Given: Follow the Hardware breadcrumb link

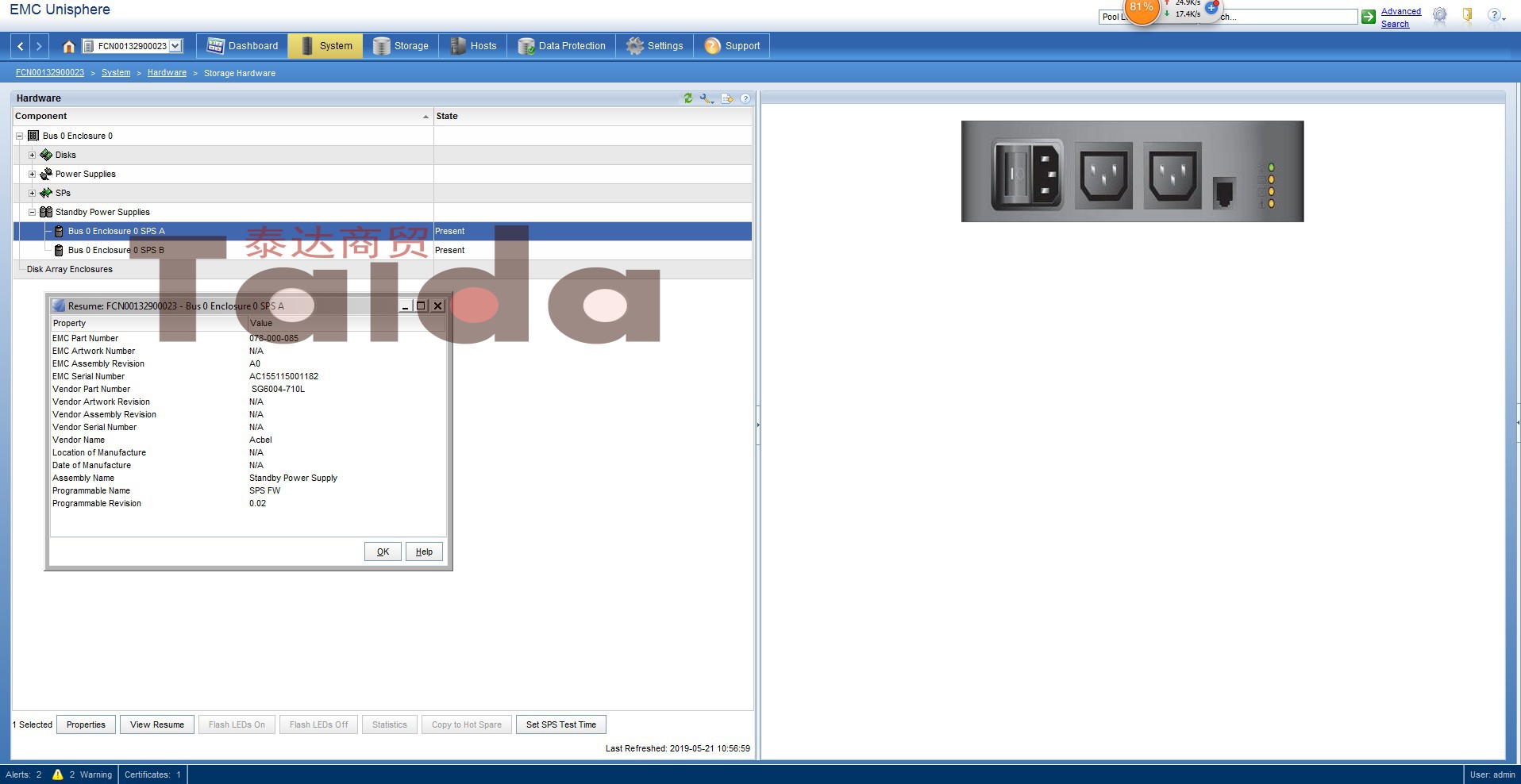Looking at the screenshot, I should (x=167, y=73).
